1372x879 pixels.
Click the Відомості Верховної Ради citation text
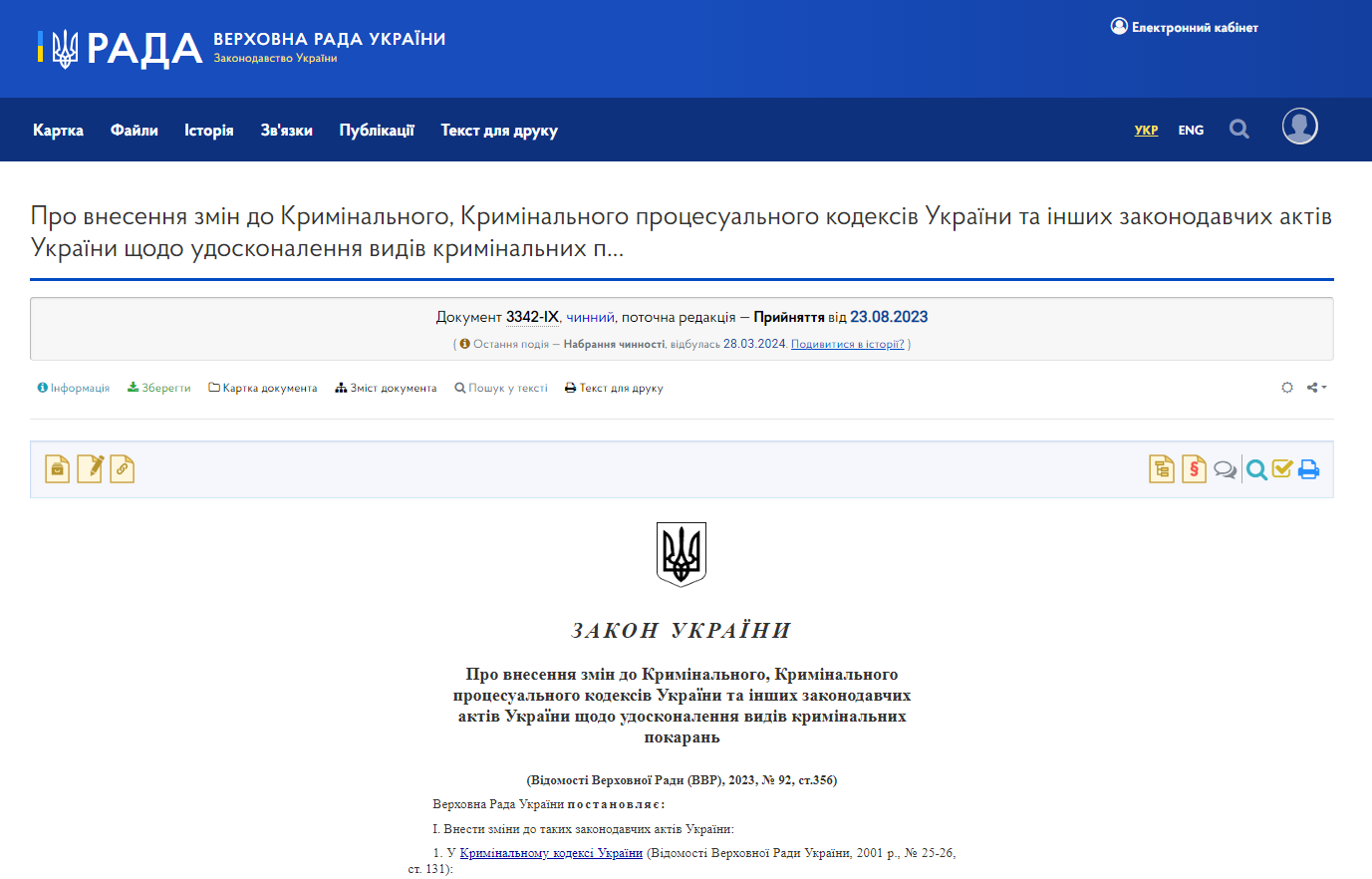pos(682,780)
